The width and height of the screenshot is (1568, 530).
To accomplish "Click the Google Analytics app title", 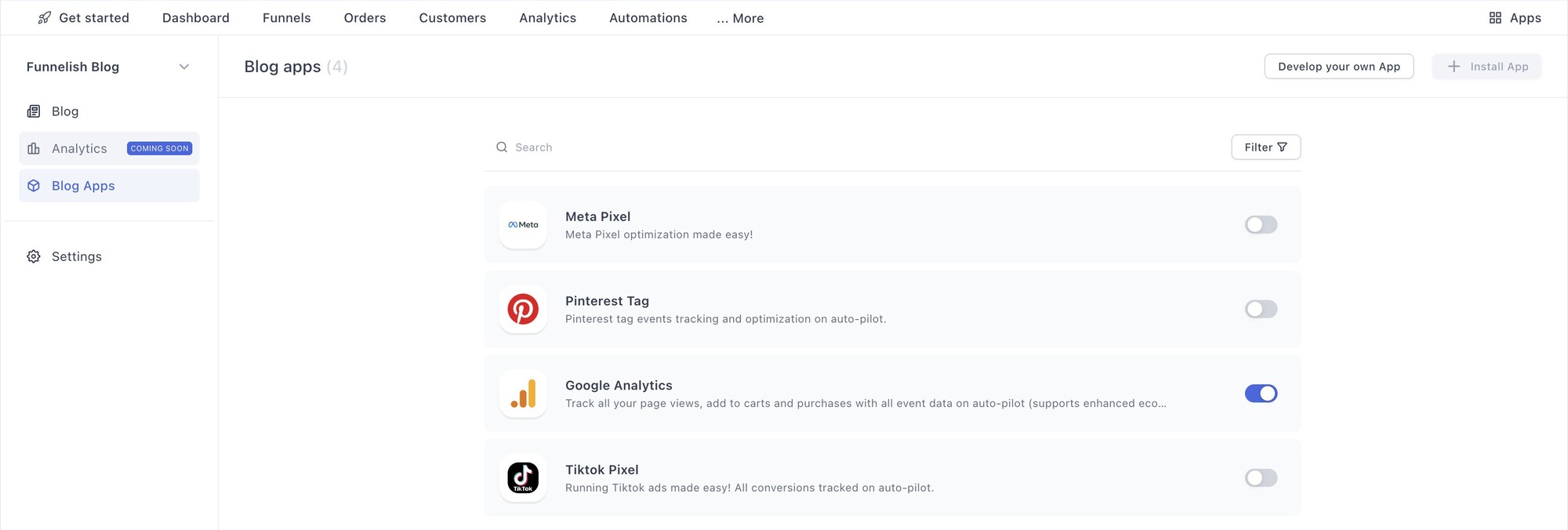I will [619, 386].
